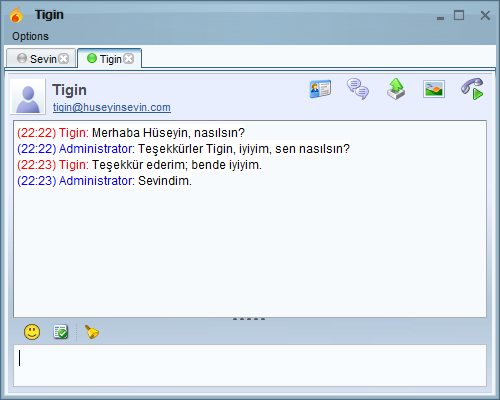Toggle the spell check icon
500x400 pixels.
click(61, 332)
